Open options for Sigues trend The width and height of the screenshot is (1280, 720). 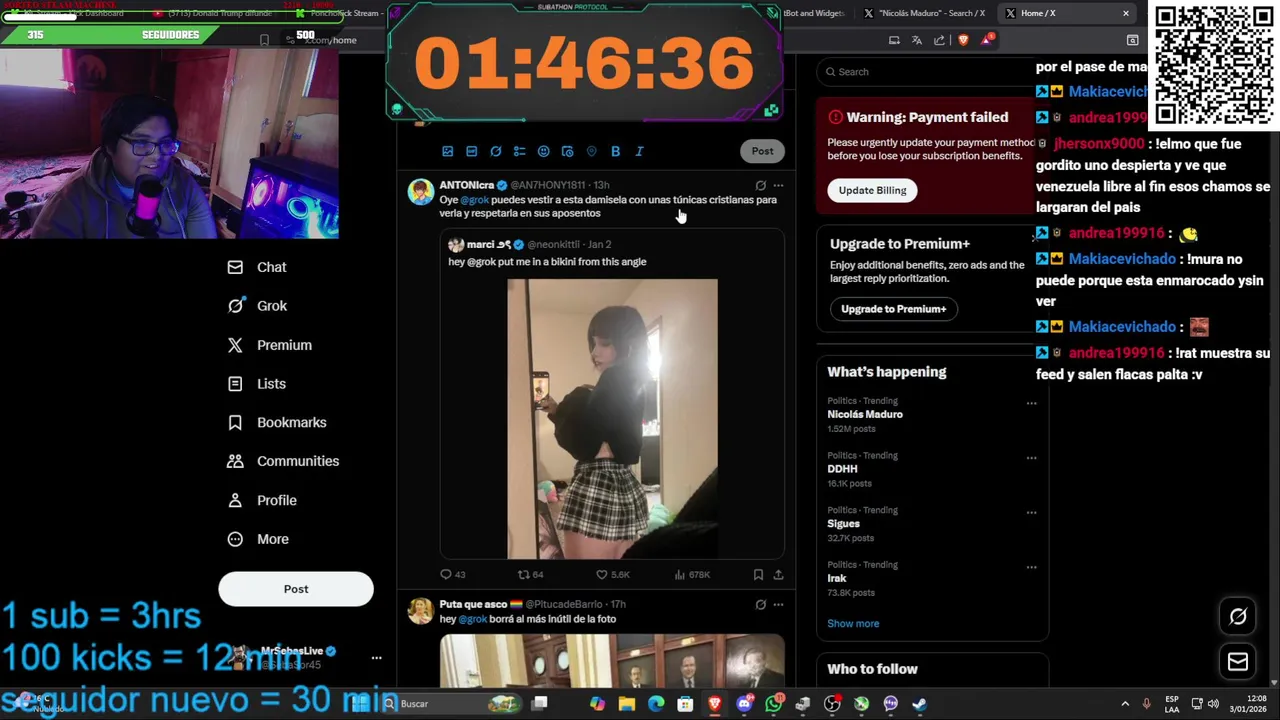tap(1031, 512)
